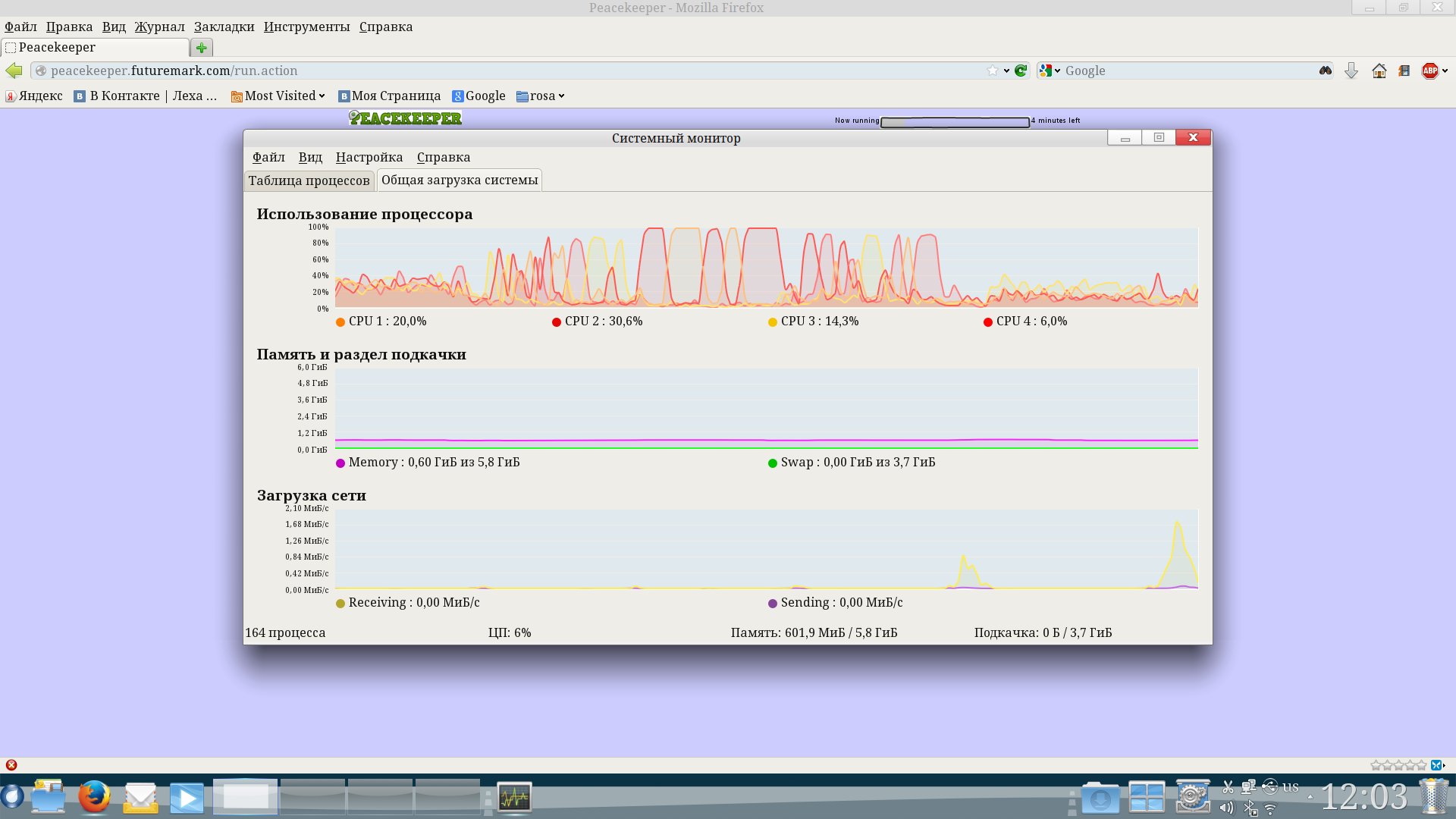
Task: Reload the page with the green arrow
Action: click(1021, 71)
